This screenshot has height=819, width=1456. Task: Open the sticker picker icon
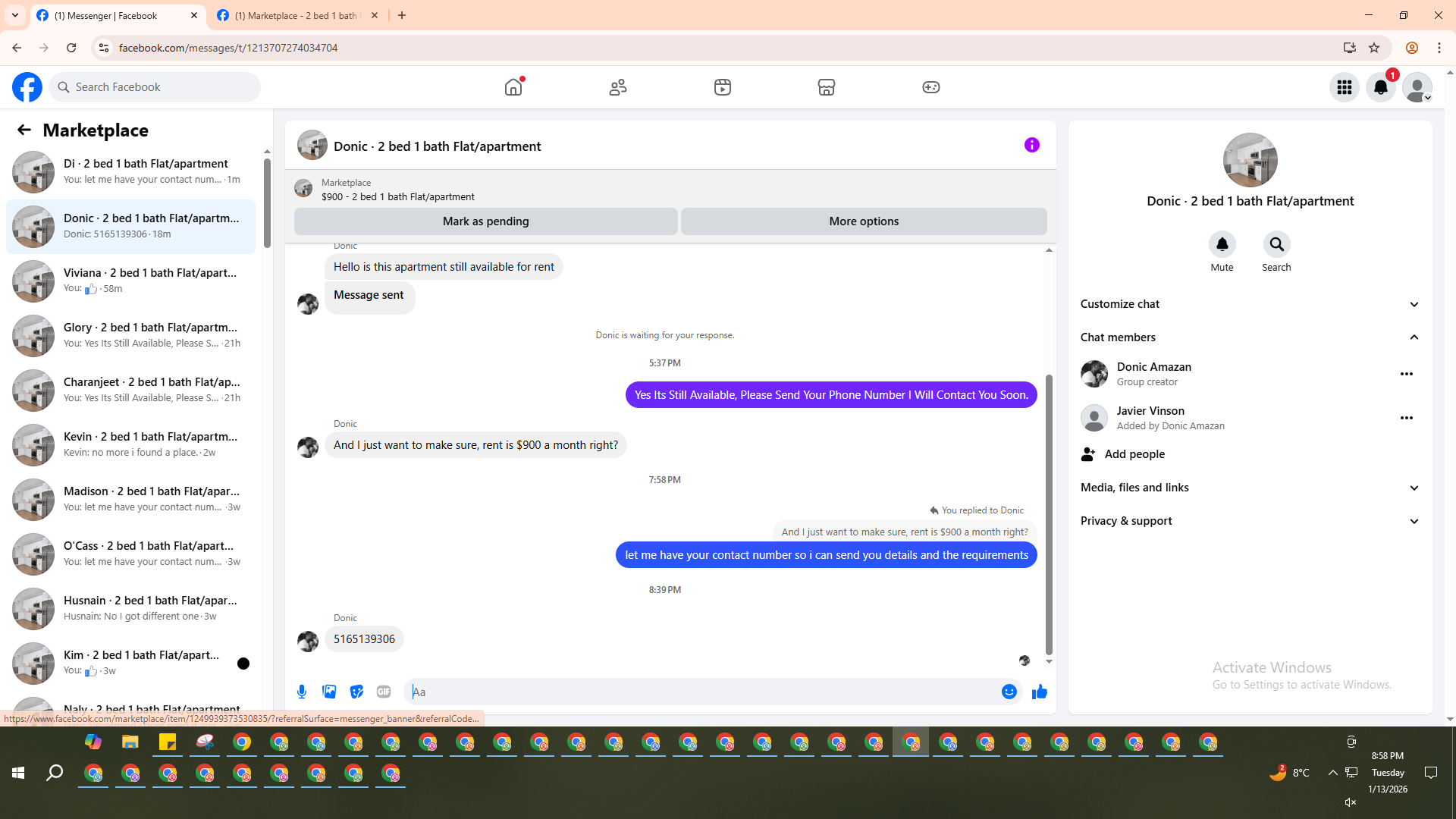pos(356,692)
